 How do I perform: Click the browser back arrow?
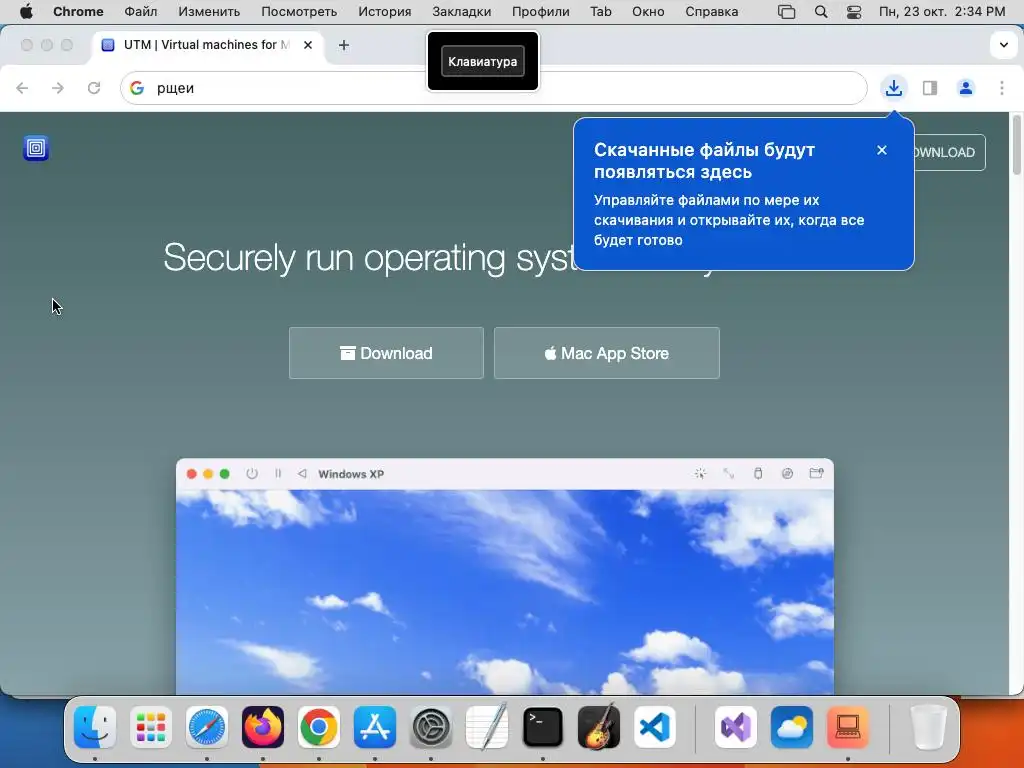click(22, 88)
